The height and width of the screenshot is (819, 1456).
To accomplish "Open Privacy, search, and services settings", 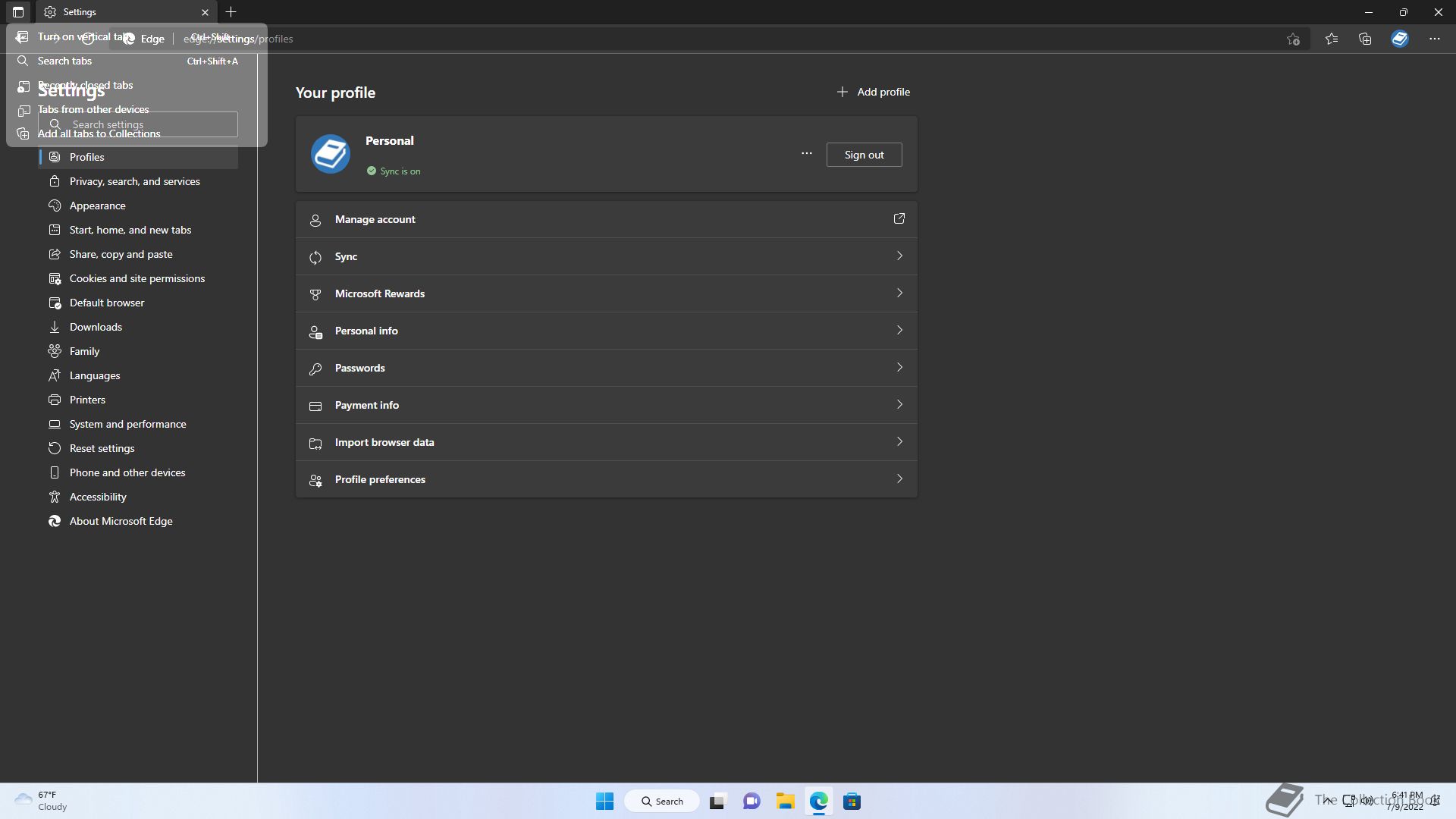I will tap(138, 181).
